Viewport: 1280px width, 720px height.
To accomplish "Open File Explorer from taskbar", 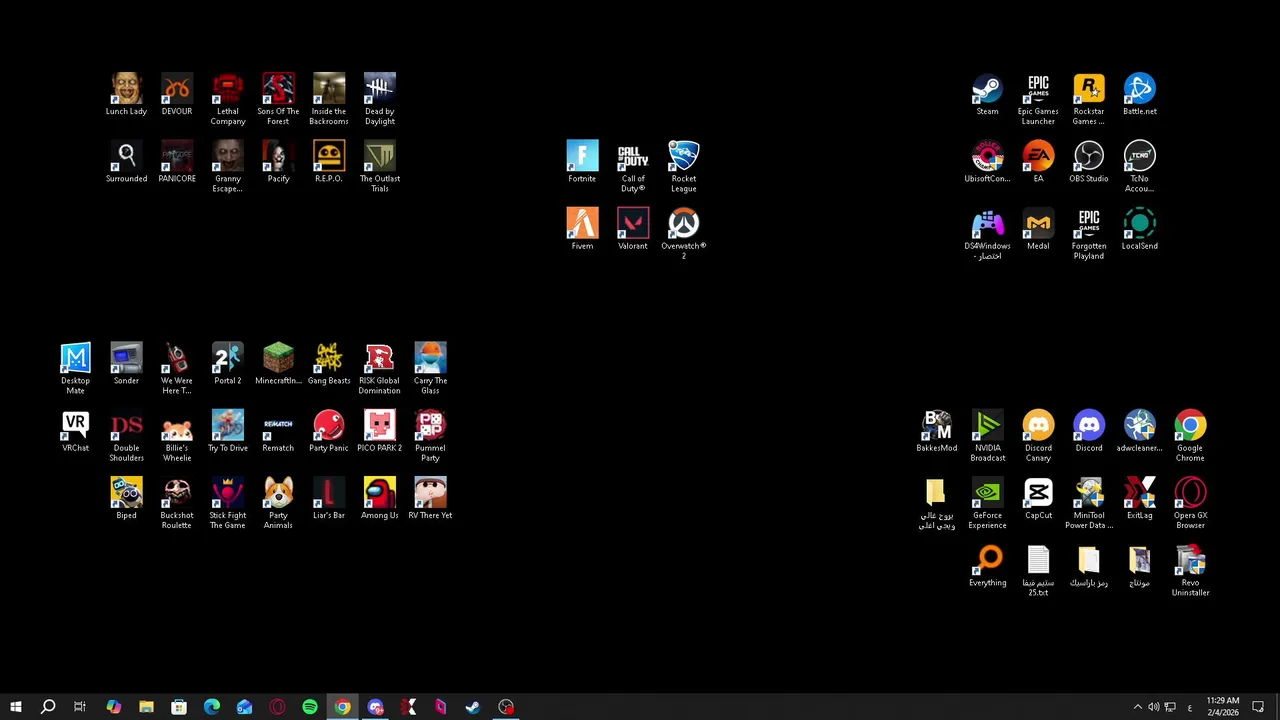I will click(146, 707).
